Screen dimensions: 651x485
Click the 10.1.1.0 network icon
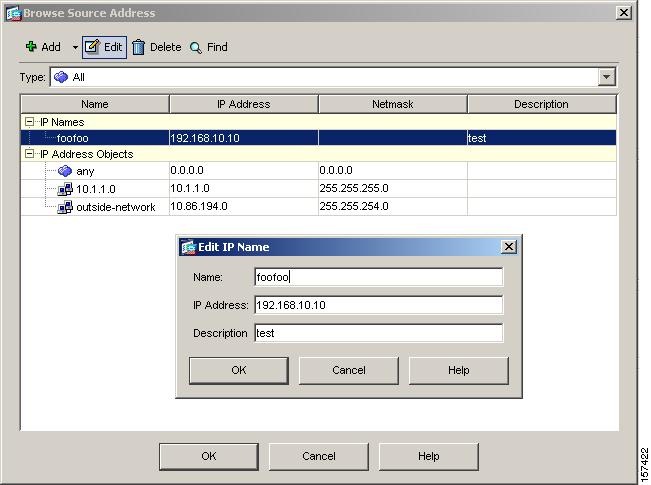65,189
